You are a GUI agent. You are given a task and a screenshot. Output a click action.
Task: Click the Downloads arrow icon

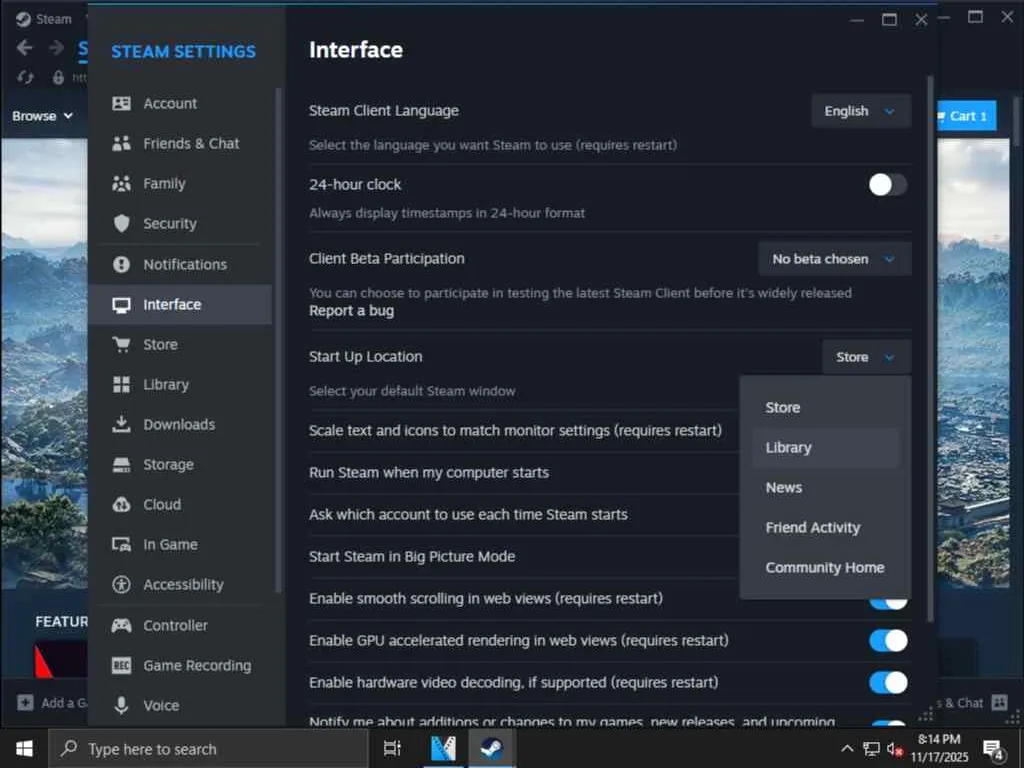coord(121,424)
